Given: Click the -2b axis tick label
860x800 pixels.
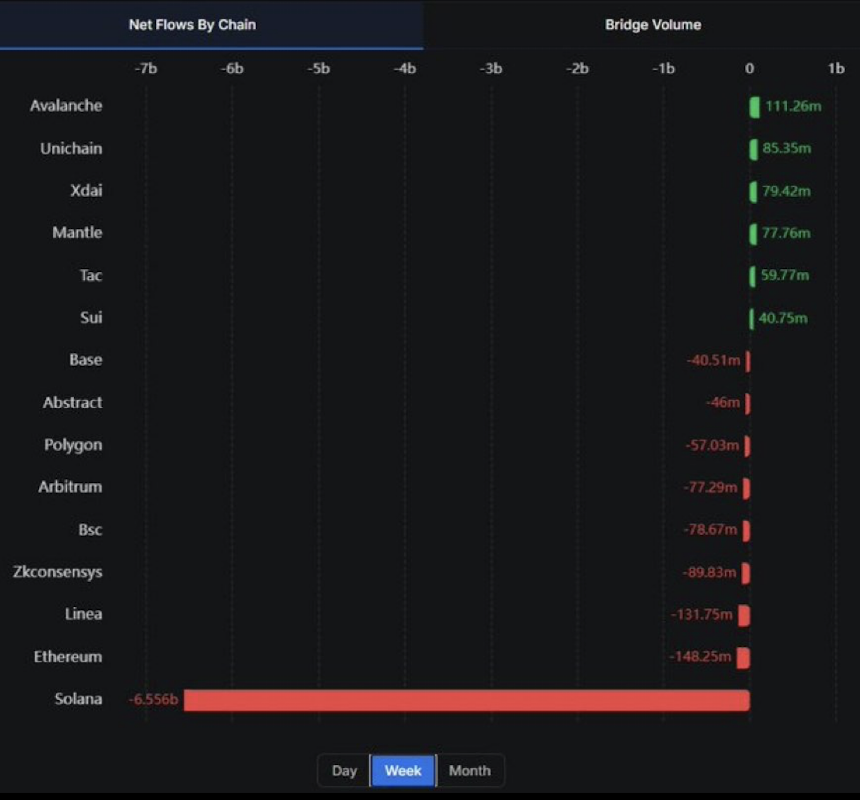Looking at the screenshot, I should 578,69.
